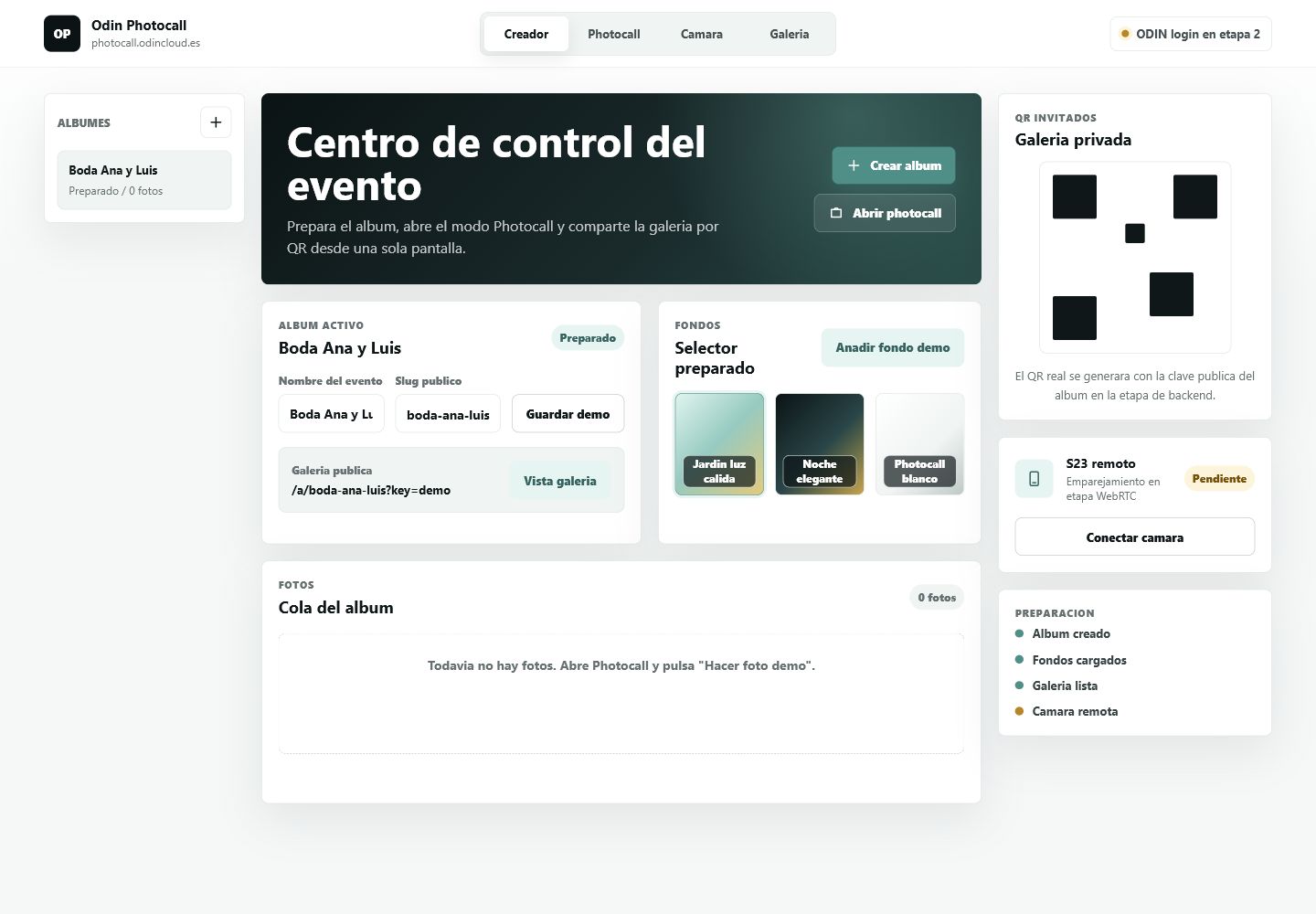Click the Galeria privada heading

[1073, 140]
